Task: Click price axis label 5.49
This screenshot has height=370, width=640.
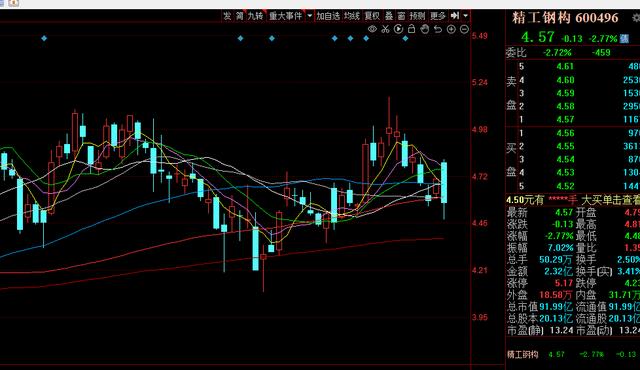Action: 480,36
